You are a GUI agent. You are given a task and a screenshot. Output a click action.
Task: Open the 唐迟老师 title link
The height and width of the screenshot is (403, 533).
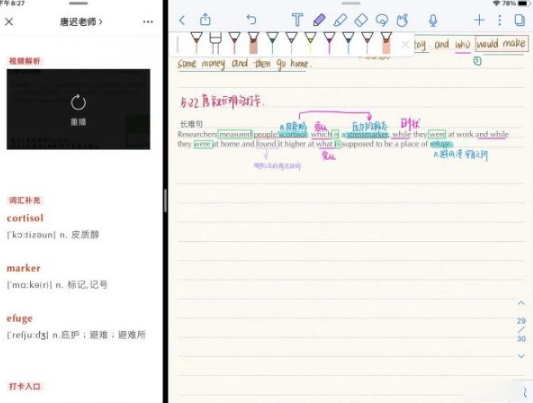81,22
